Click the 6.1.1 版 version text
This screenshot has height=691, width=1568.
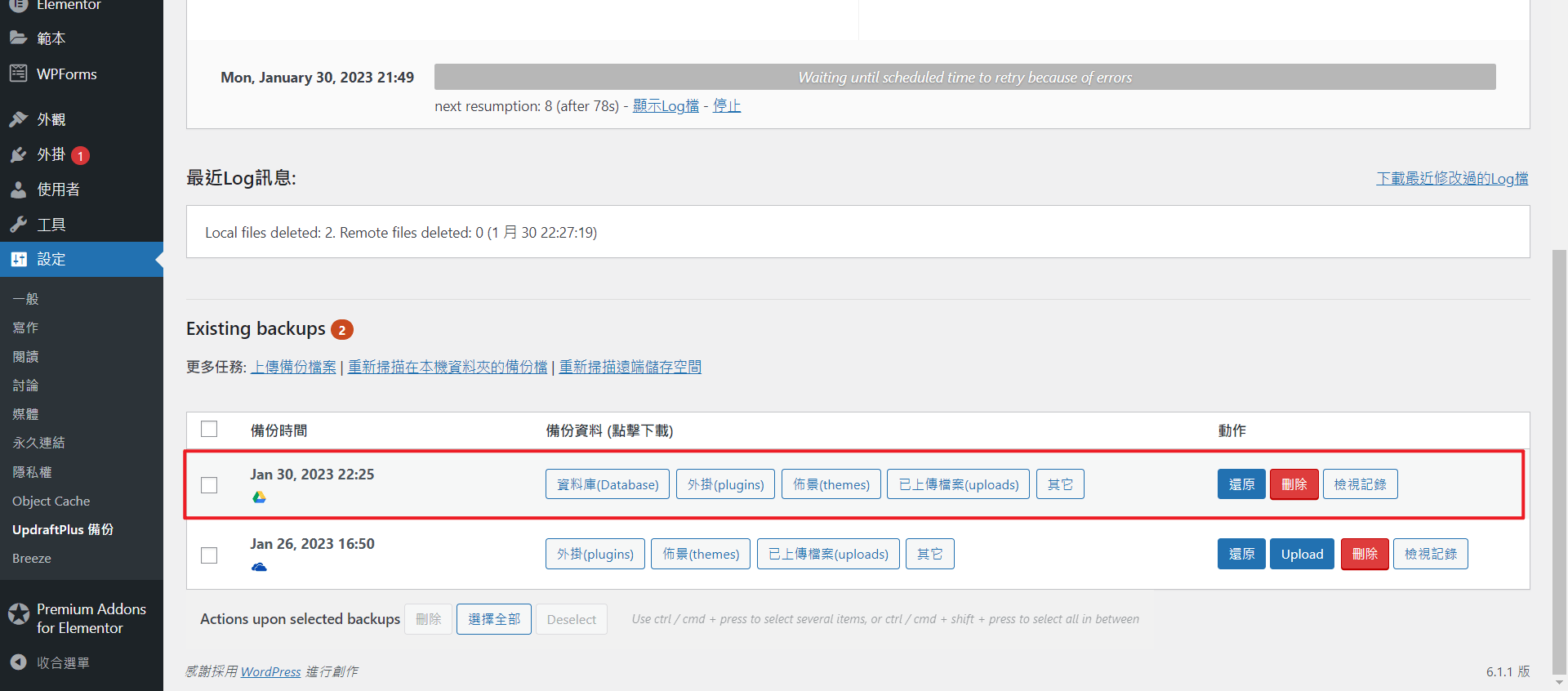pyautogui.click(x=1508, y=671)
